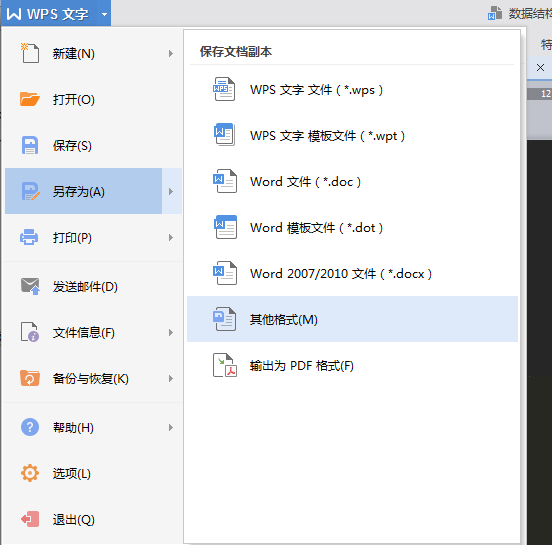Select 文件信息(F) menu item
552x545 pixels.
93,332
